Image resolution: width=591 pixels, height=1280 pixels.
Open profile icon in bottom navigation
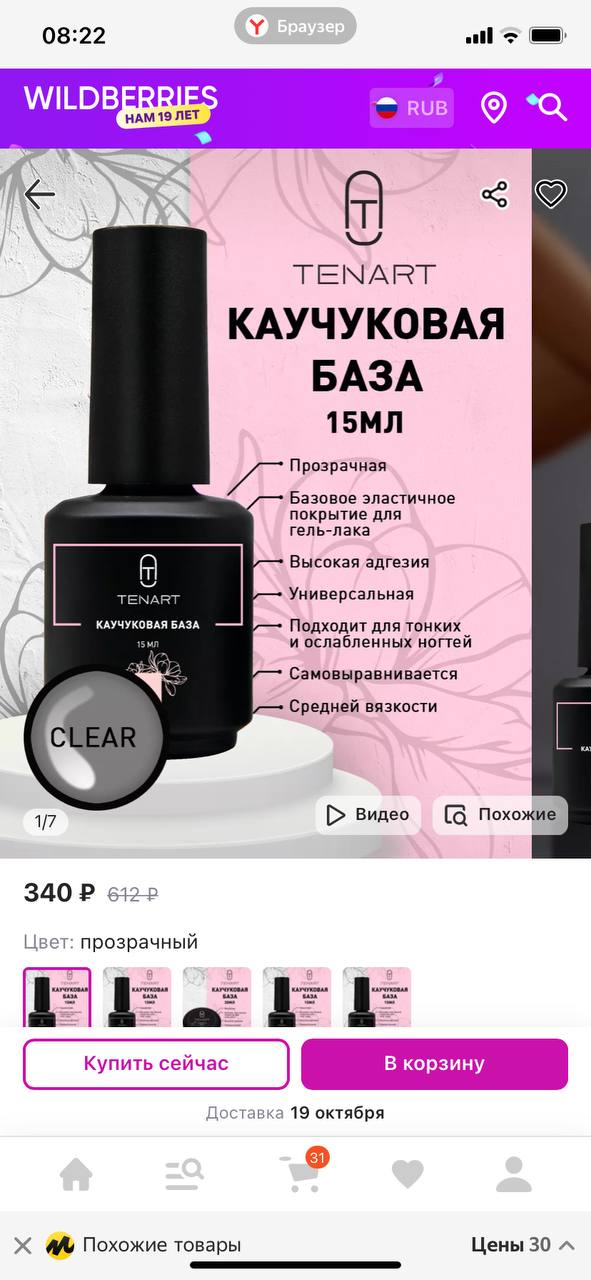[x=514, y=1174]
